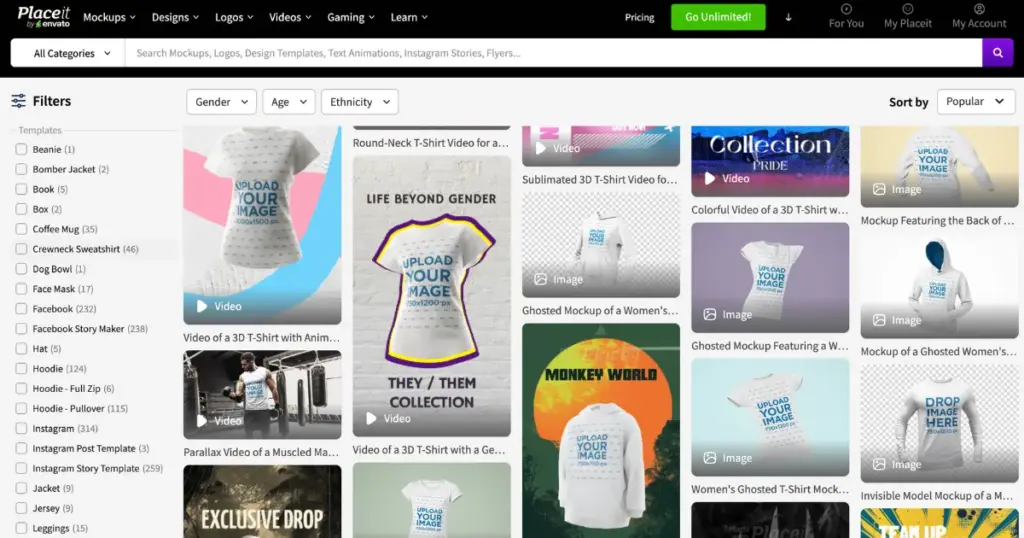Check the Dog Bowl filter checkbox
1024x538 pixels.
click(21, 269)
